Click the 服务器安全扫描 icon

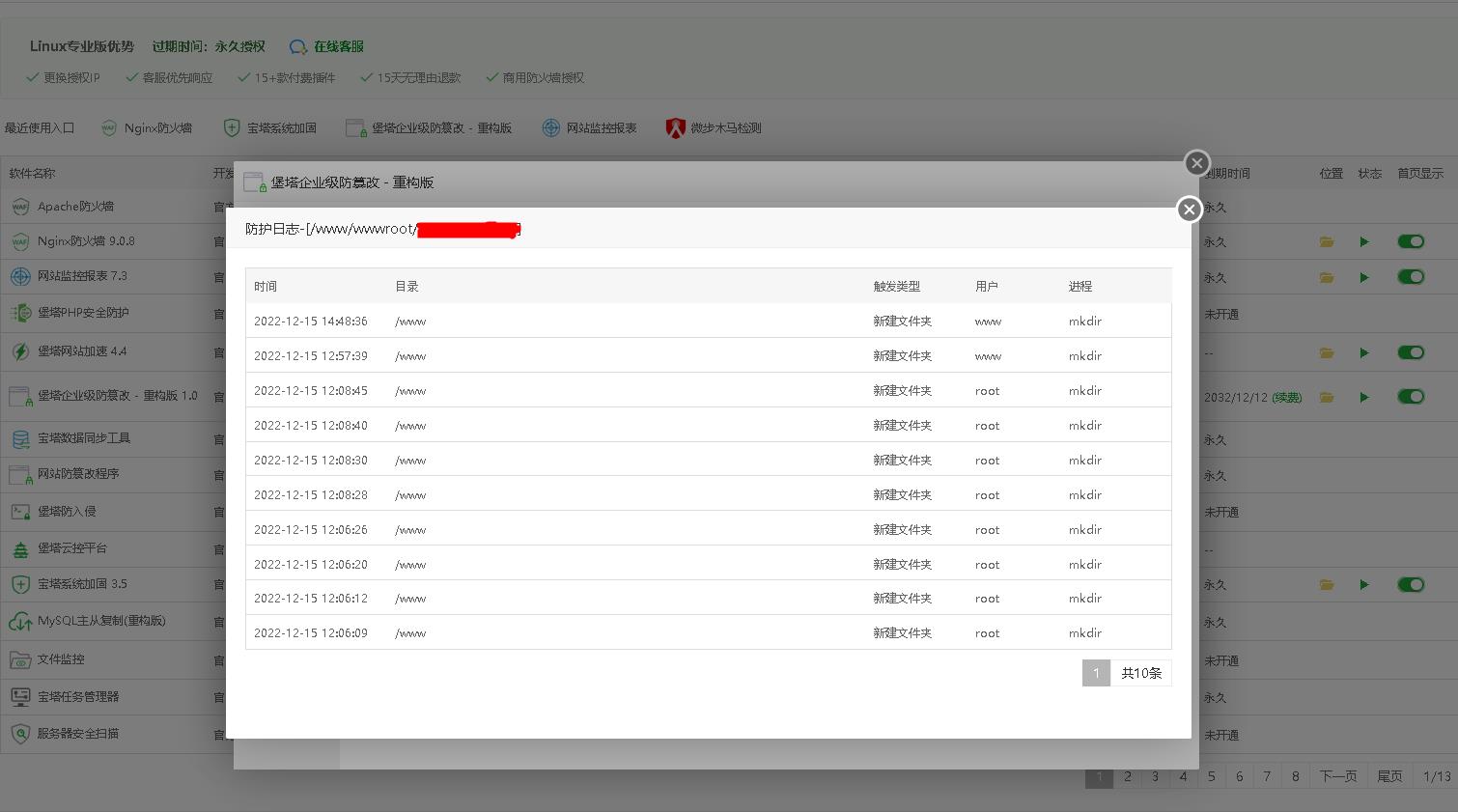point(20,734)
